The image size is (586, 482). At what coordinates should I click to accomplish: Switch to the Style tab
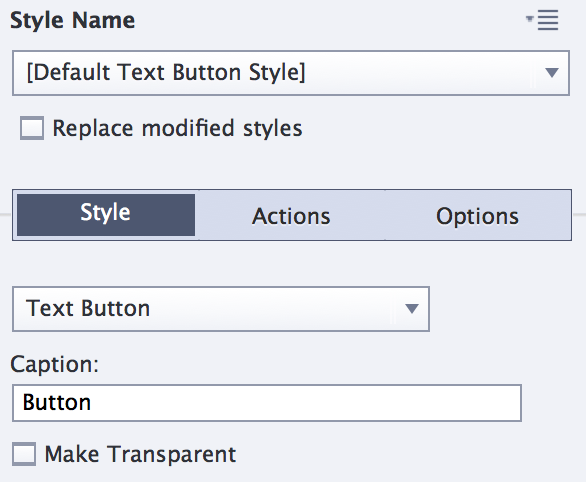coord(106,215)
